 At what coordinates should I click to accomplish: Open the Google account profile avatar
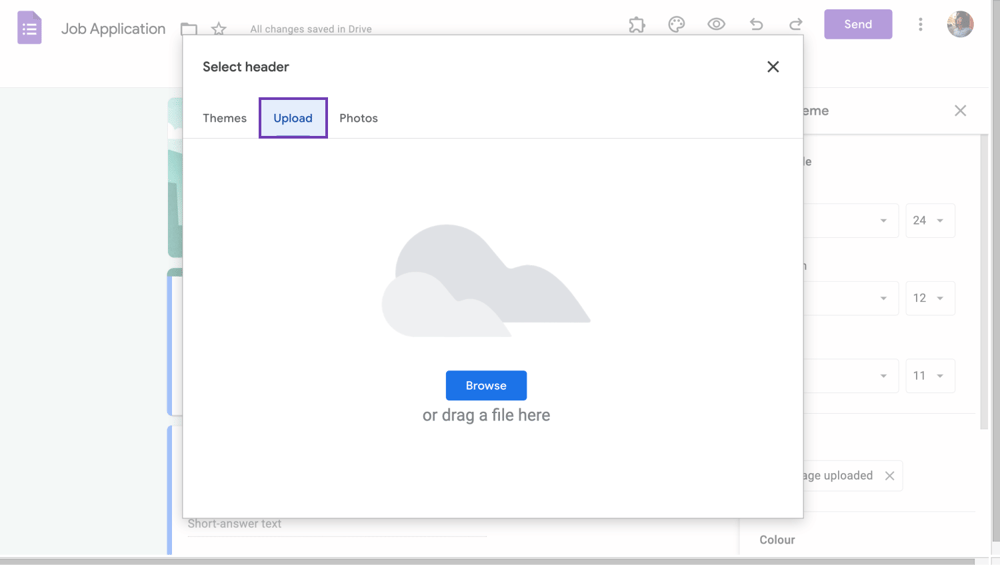pos(960,25)
